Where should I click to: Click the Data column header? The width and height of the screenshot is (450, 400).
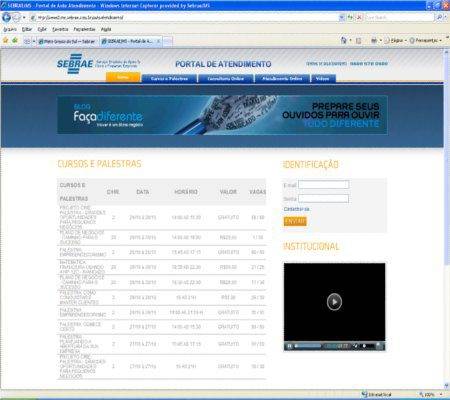[143, 192]
